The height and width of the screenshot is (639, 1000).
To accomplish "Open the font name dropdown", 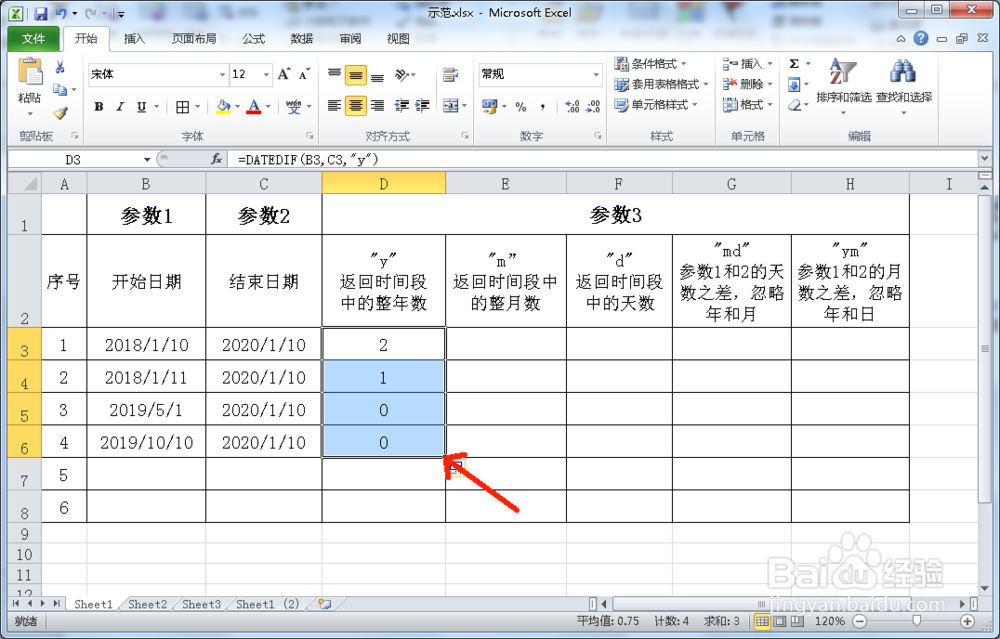I will tap(224, 75).
